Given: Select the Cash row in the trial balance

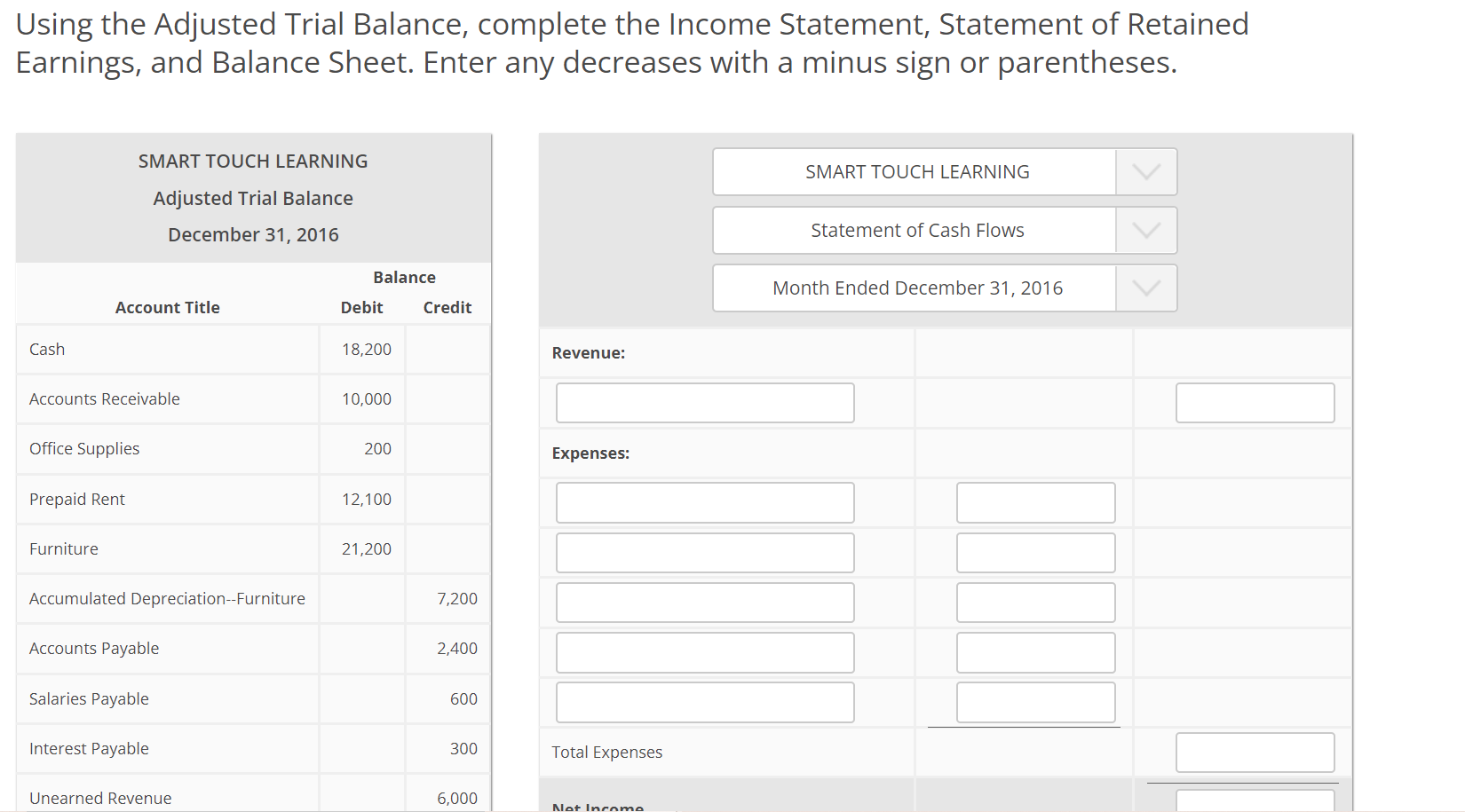Looking at the screenshot, I should point(168,349).
